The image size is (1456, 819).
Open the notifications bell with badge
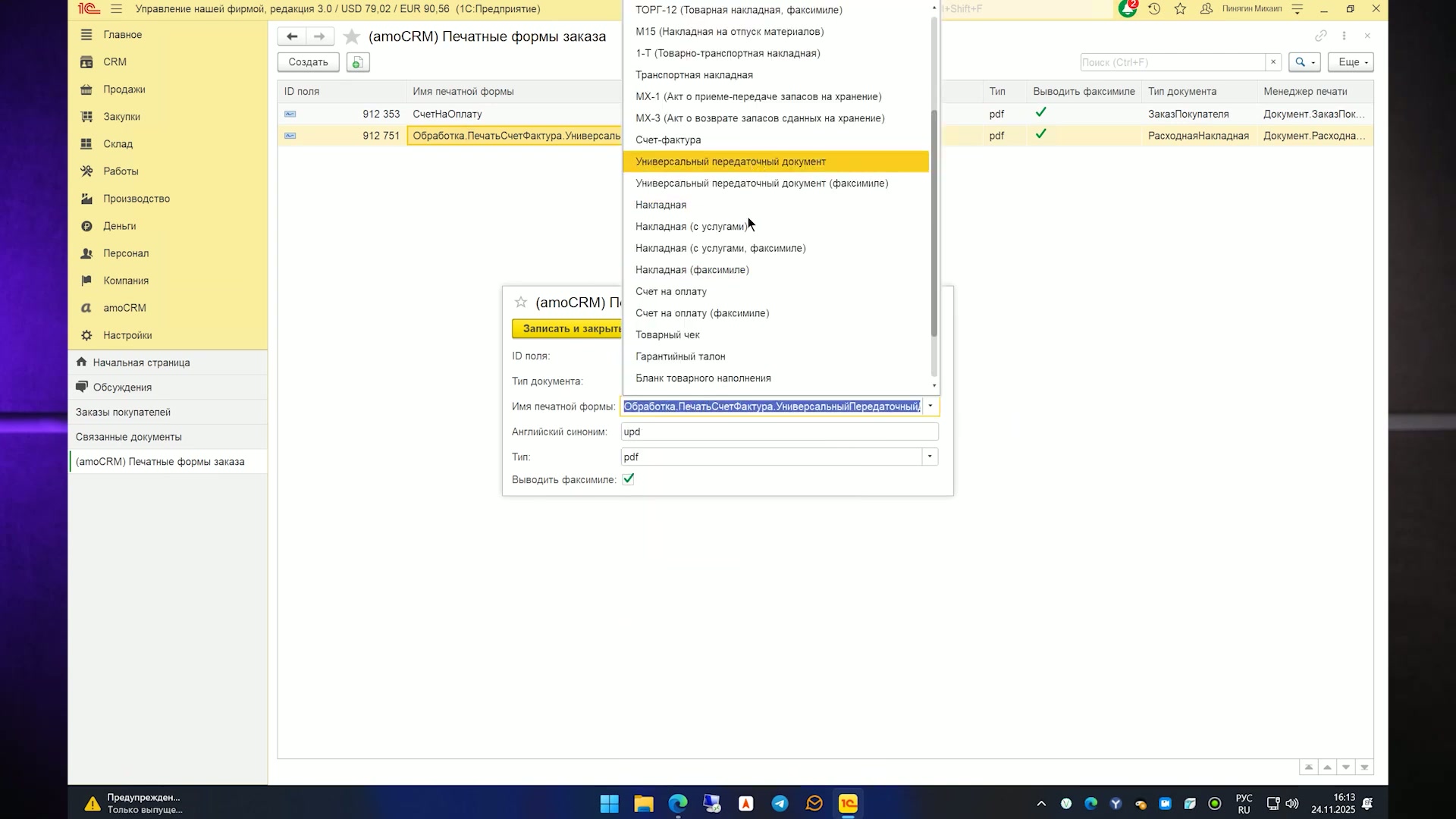[1128, 9]
